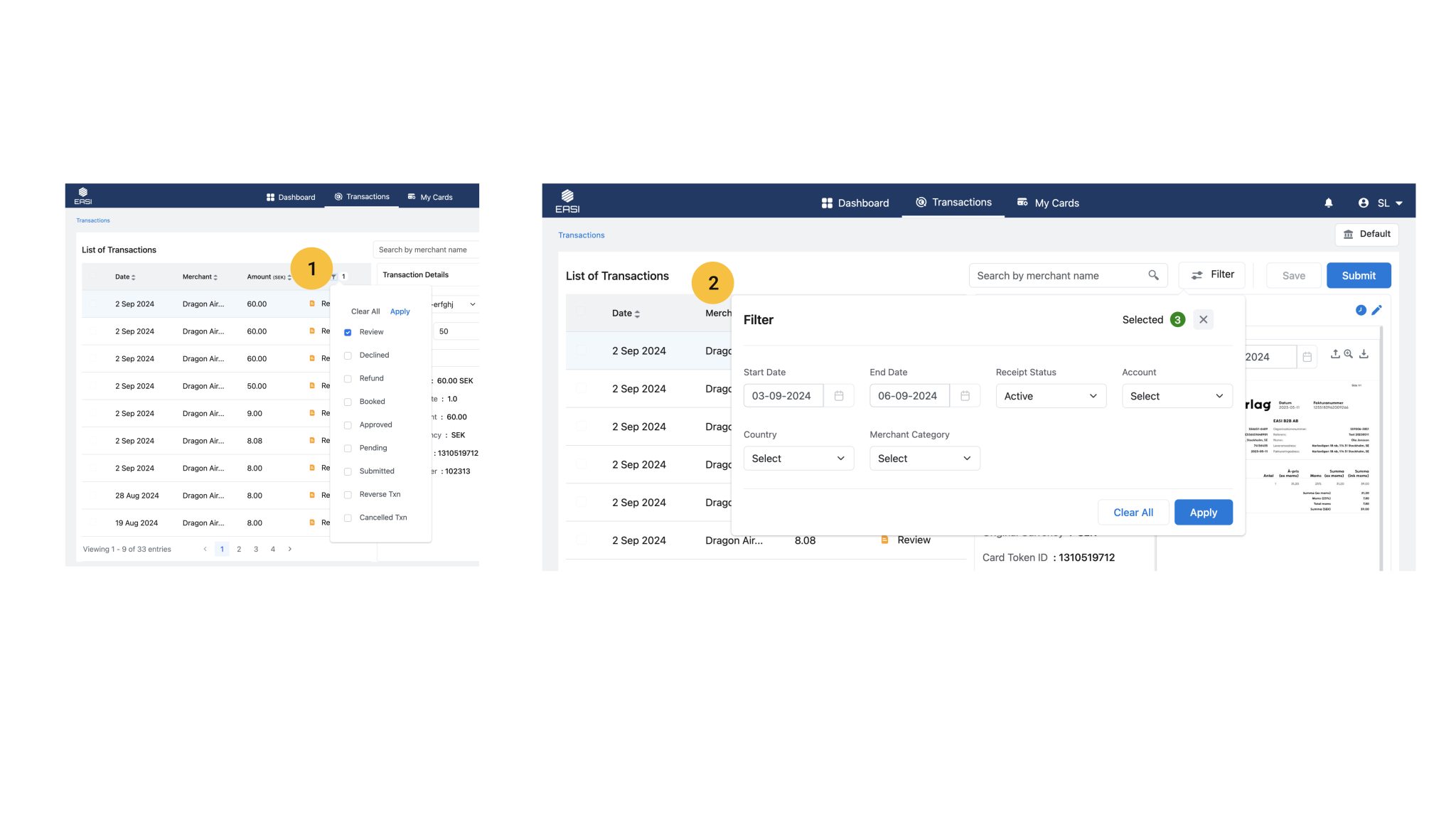
Task: Click the receipt upload icon
Action: pos(1334,353)
